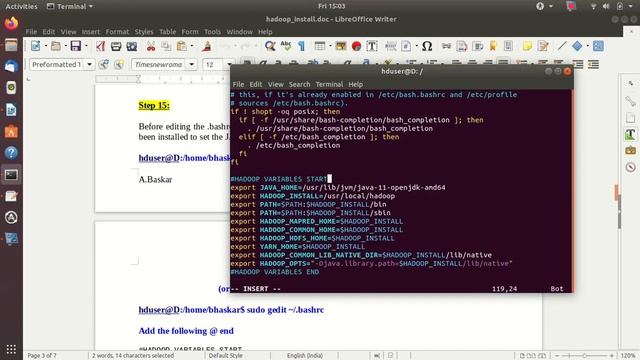This screenshot has width=640, height=360.
Task: Toggle the Draw Functions toolbar icon
Action: (x=598, y=46)
